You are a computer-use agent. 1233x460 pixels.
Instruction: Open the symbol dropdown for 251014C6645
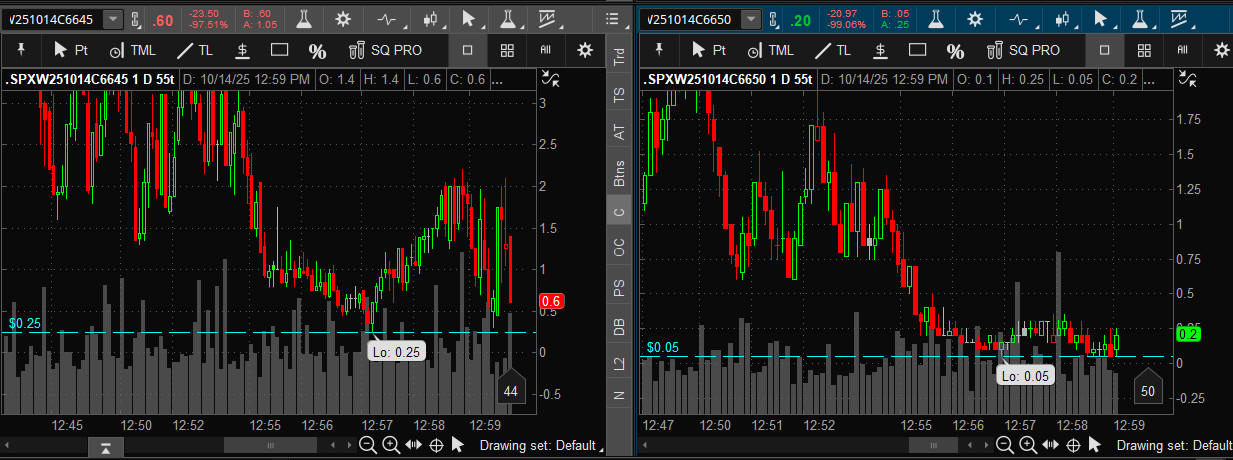(113, 19)
